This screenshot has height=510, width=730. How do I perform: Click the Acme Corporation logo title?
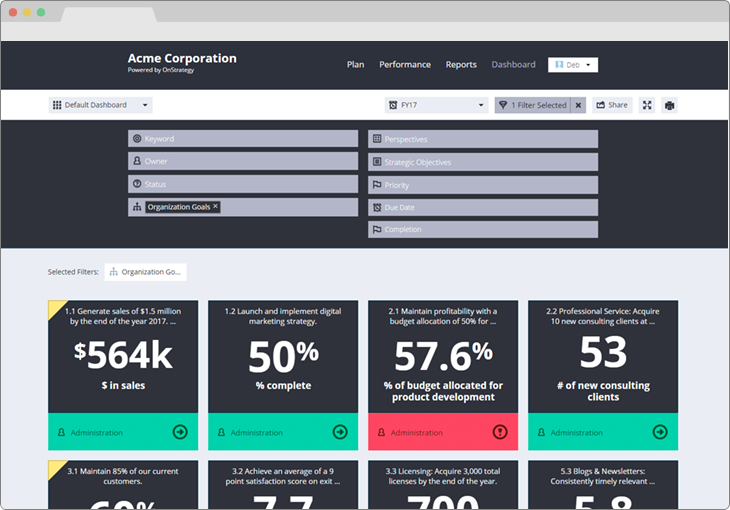(x=182, y=58)
